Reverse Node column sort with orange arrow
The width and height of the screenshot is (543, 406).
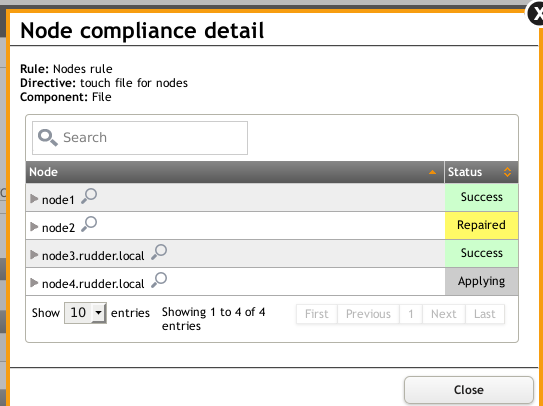pos(432,172)
